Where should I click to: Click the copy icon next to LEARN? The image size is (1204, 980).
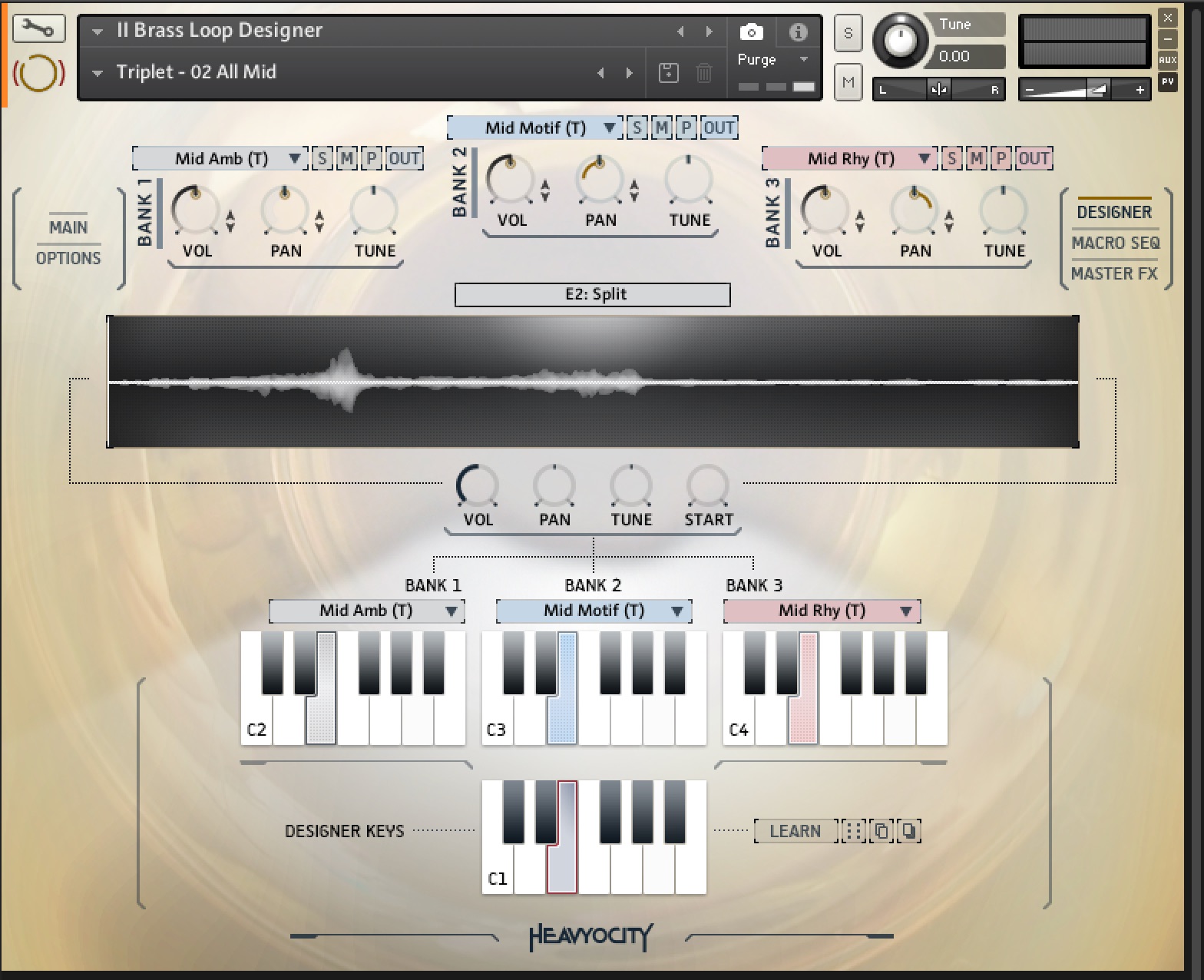click(881, 831)
